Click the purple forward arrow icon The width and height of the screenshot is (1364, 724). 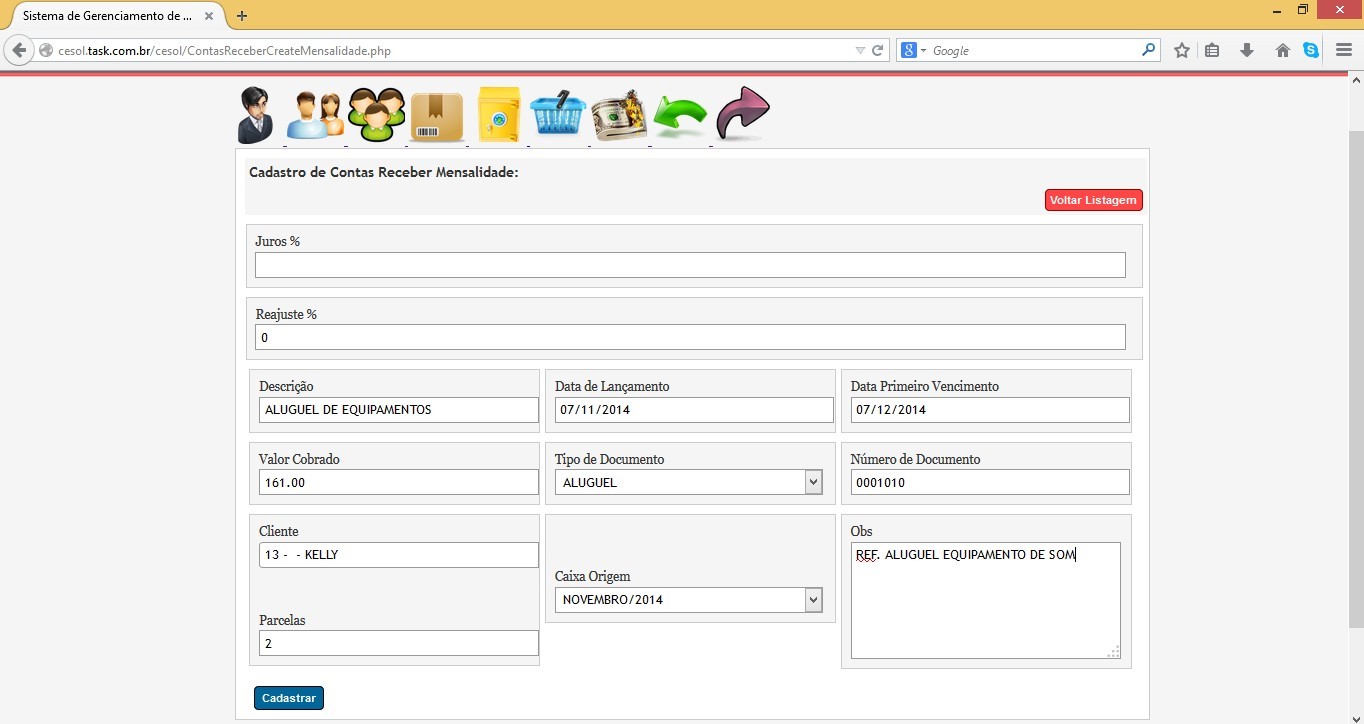tap(742, 114)
